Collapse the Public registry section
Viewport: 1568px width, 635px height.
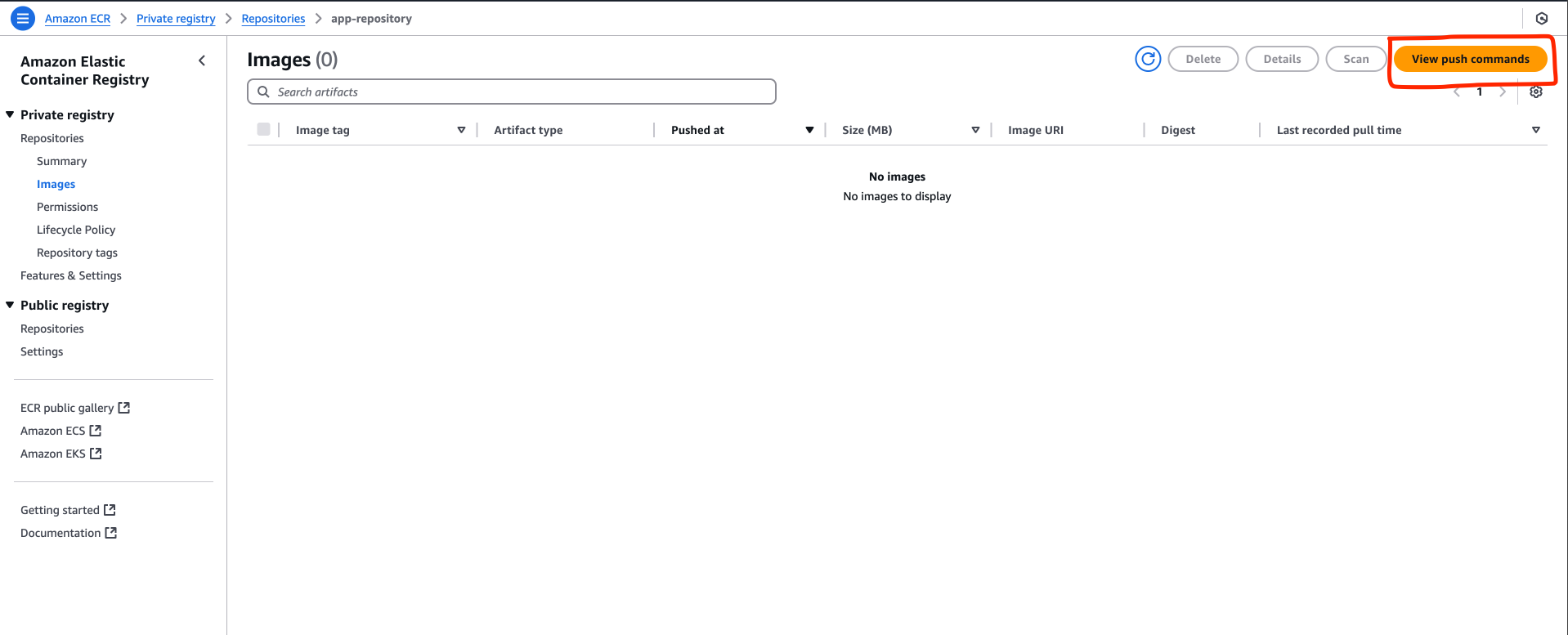(x=10, y=305)
